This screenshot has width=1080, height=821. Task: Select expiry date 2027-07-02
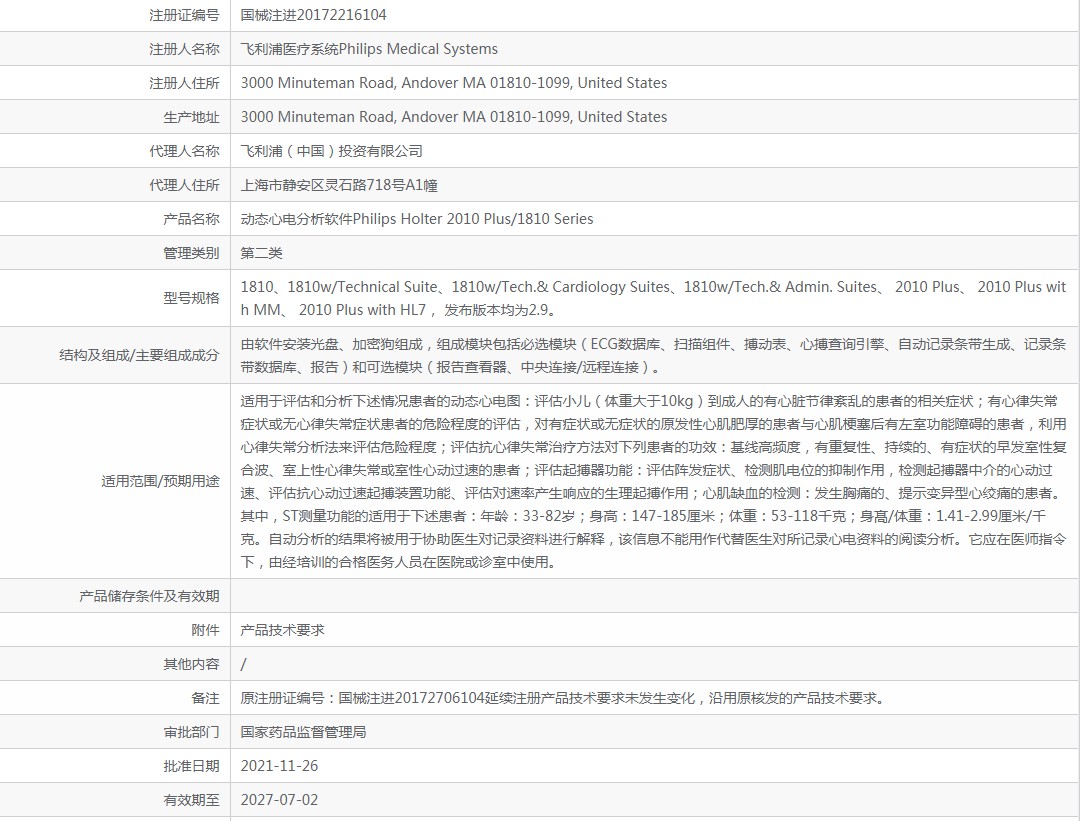tap(279, 800)
